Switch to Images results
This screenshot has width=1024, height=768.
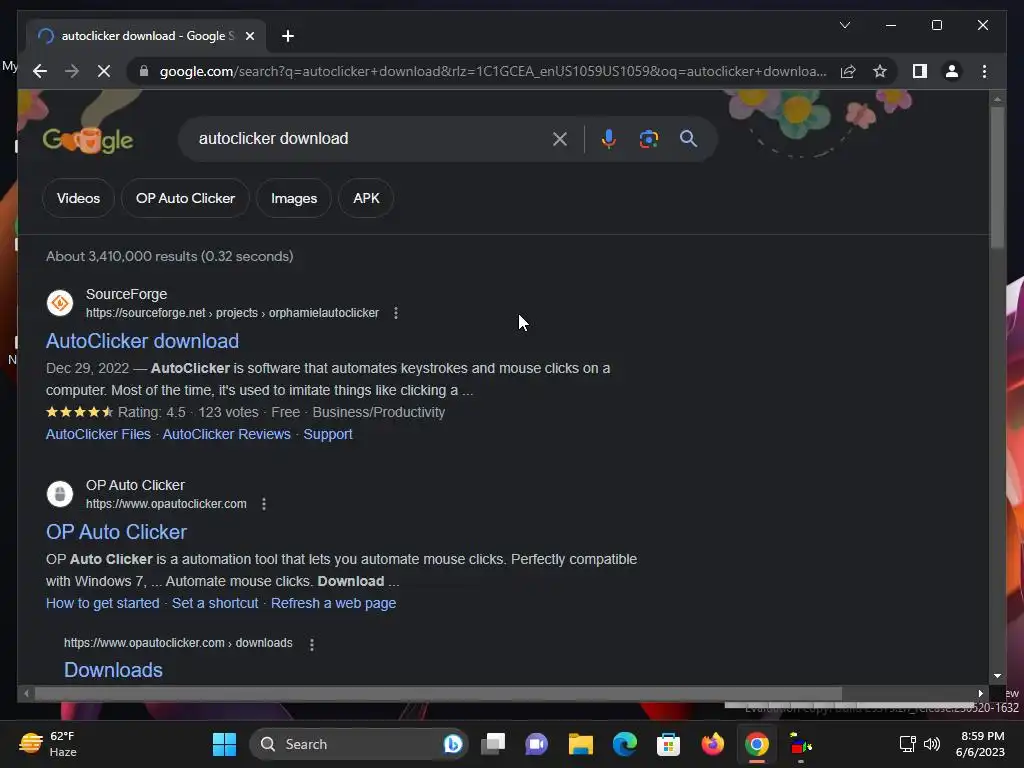coord(294,198)
